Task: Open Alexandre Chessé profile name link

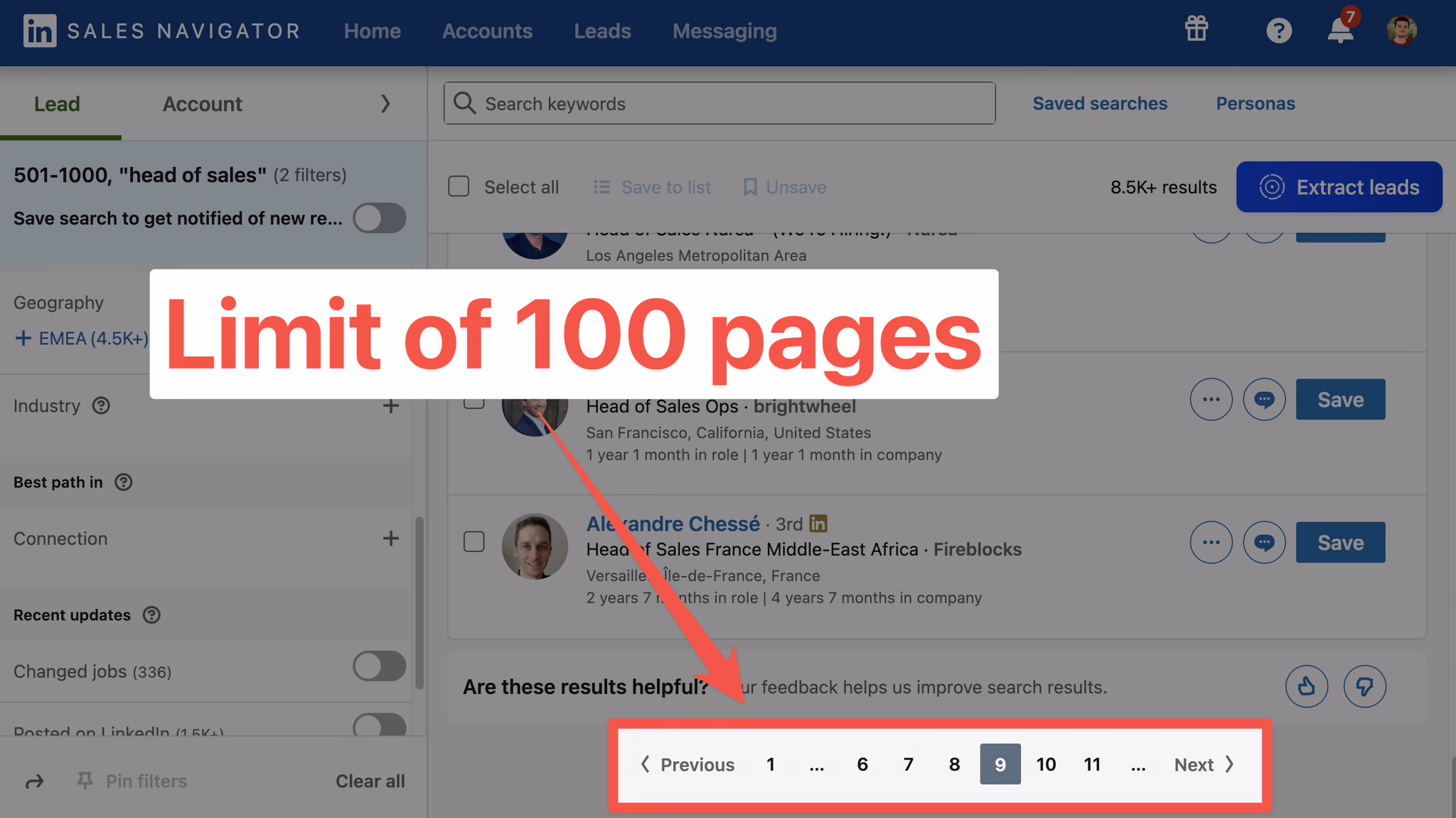Action: coord(673,524)
